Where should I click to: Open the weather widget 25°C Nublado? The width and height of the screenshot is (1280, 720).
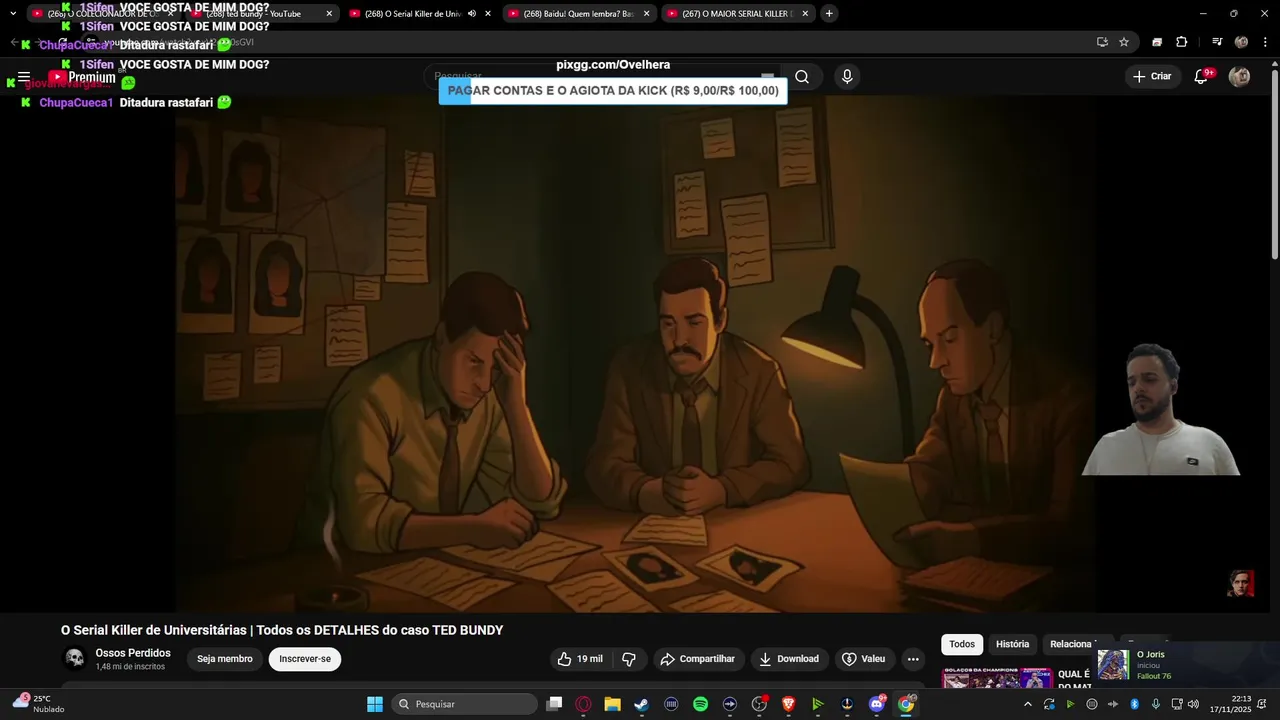point(39,703)
